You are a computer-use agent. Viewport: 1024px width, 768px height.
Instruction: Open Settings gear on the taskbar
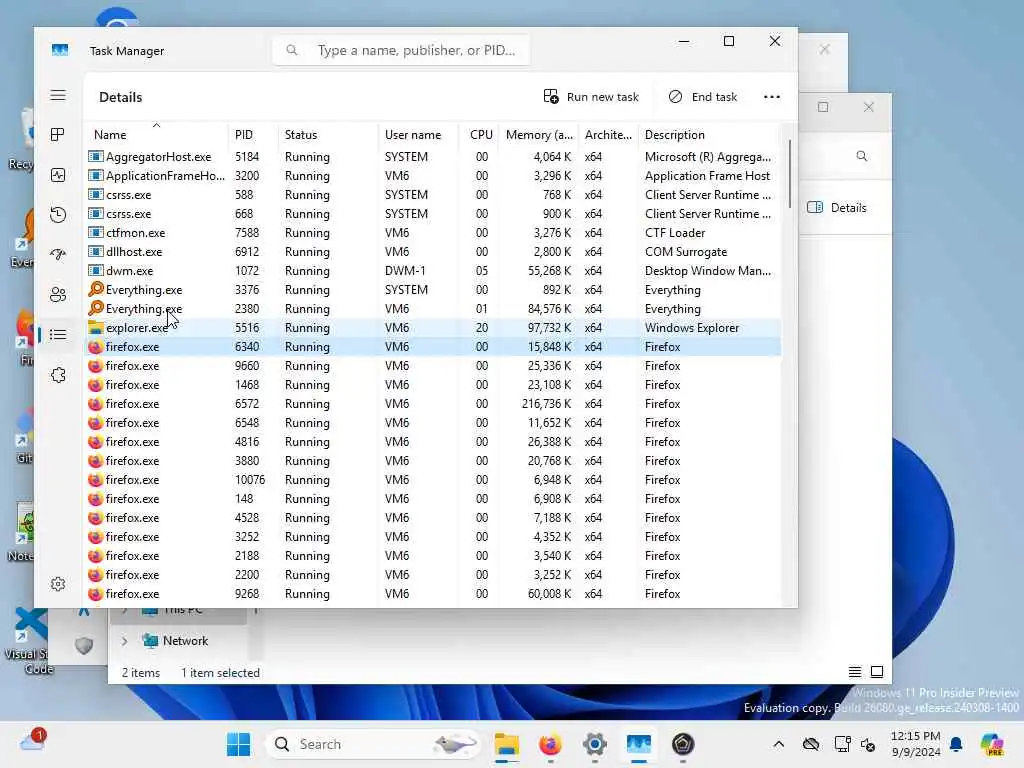[x=595, y=744]
